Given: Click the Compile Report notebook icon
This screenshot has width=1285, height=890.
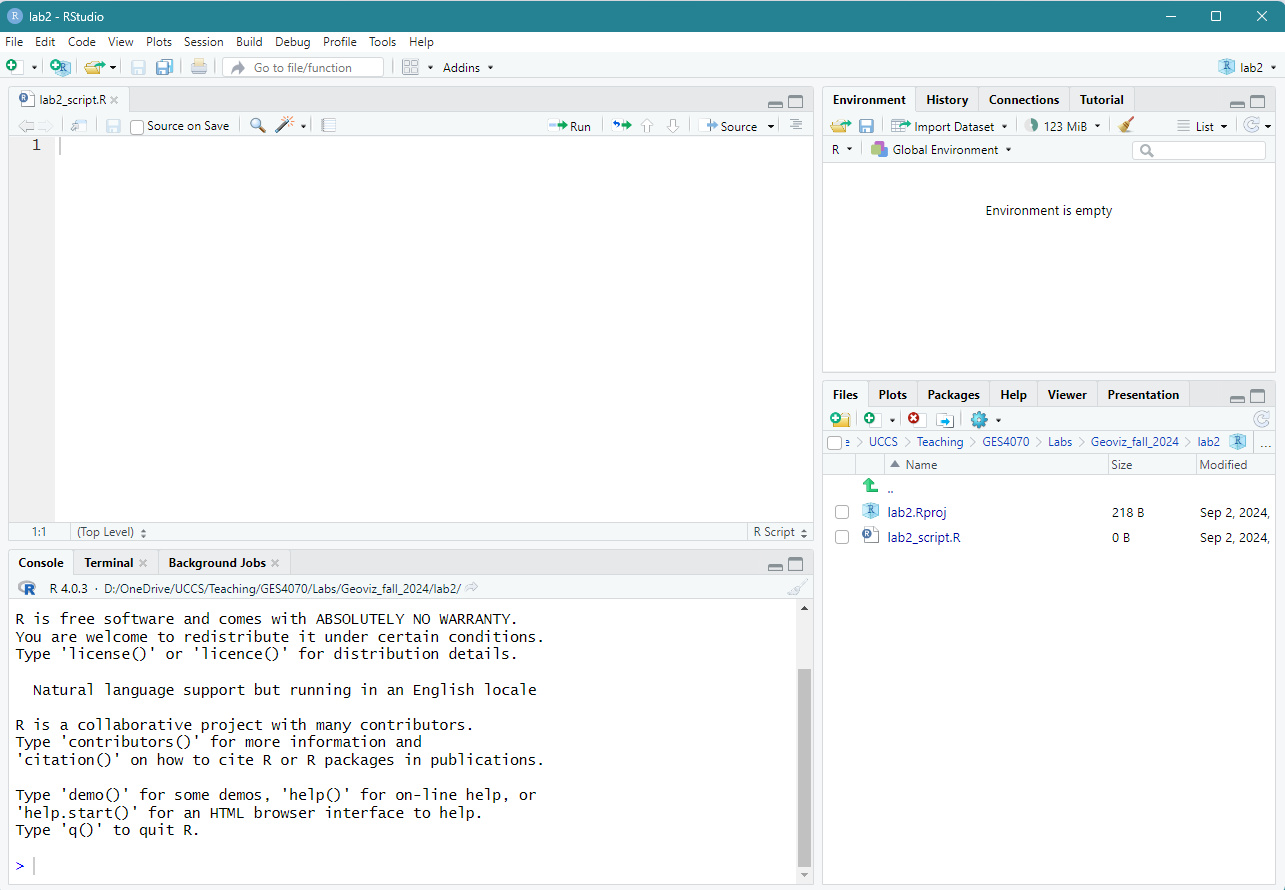Looking at the screenshot, I should [x=329, y=126].
